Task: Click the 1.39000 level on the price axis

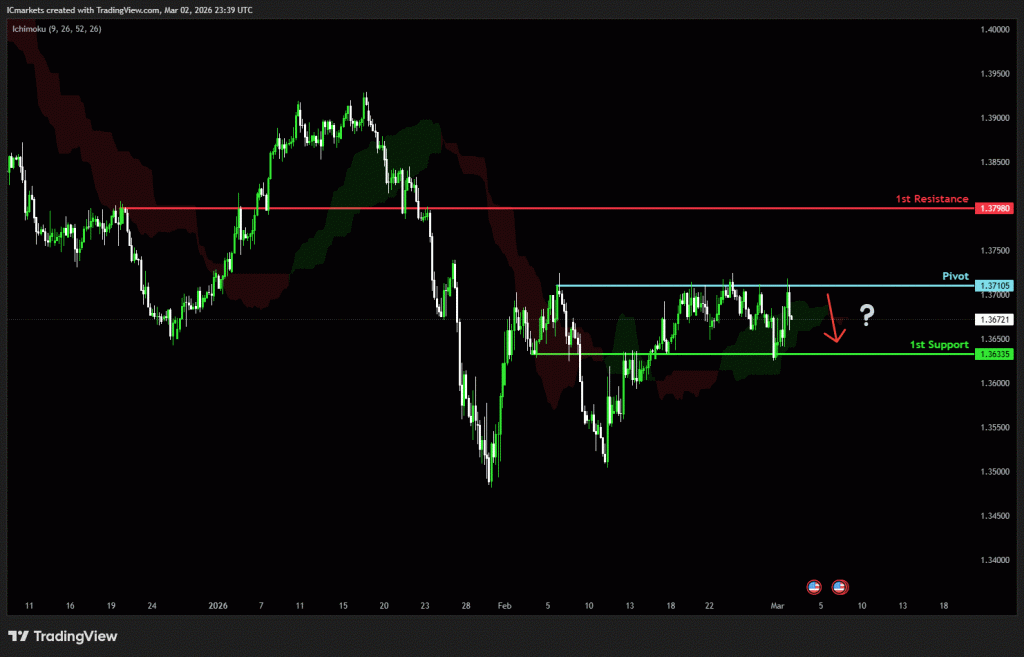Action: 996,118
